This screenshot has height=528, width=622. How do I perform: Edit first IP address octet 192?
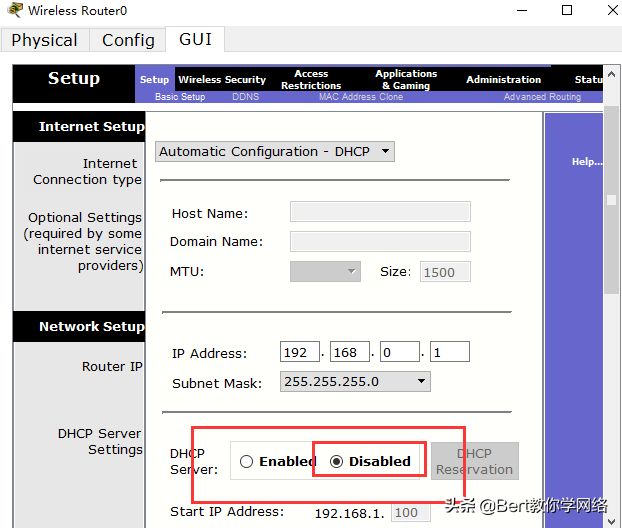click(x=299, y=351)
